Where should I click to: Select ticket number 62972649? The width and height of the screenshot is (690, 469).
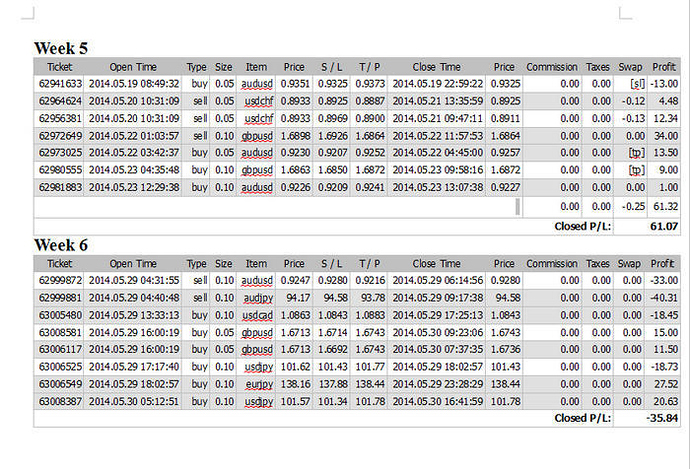click(x=60, y=136)
